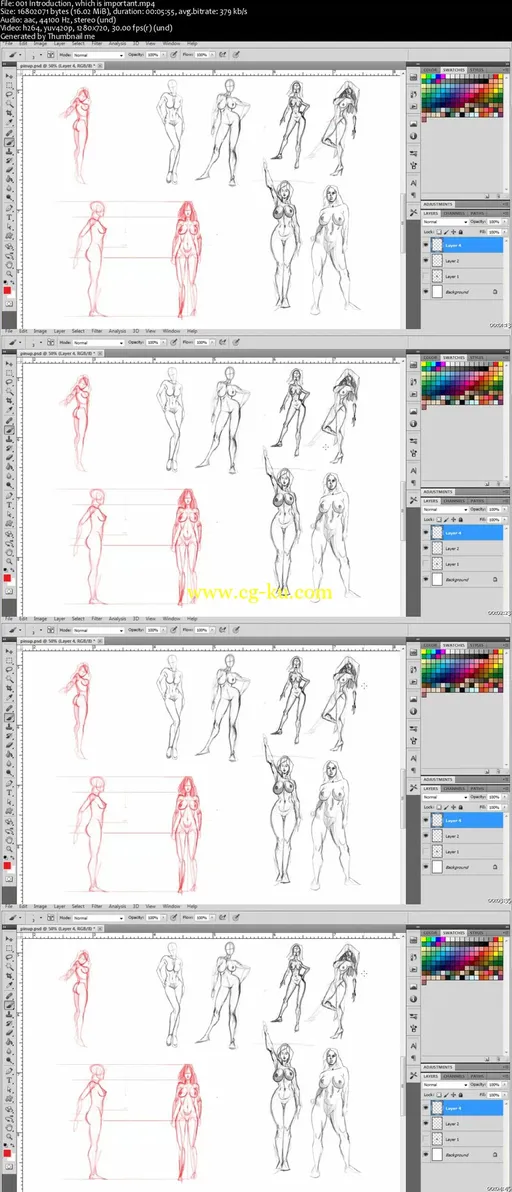Click Background layer thumbnail in third frame
512x1192 pixels.
[437, 867]
